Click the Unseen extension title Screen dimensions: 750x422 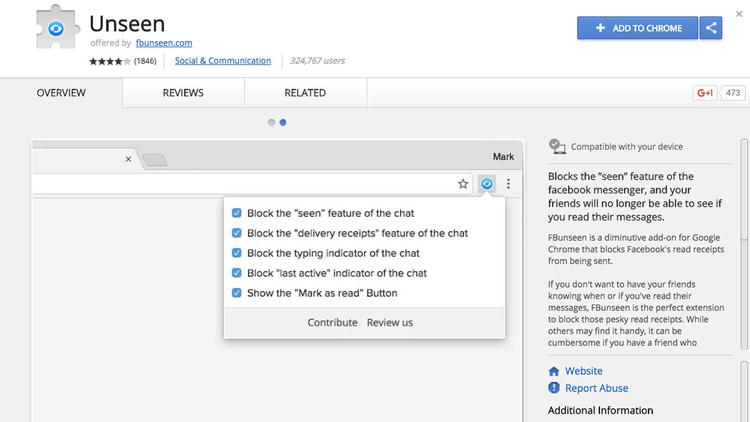(127, 23)
